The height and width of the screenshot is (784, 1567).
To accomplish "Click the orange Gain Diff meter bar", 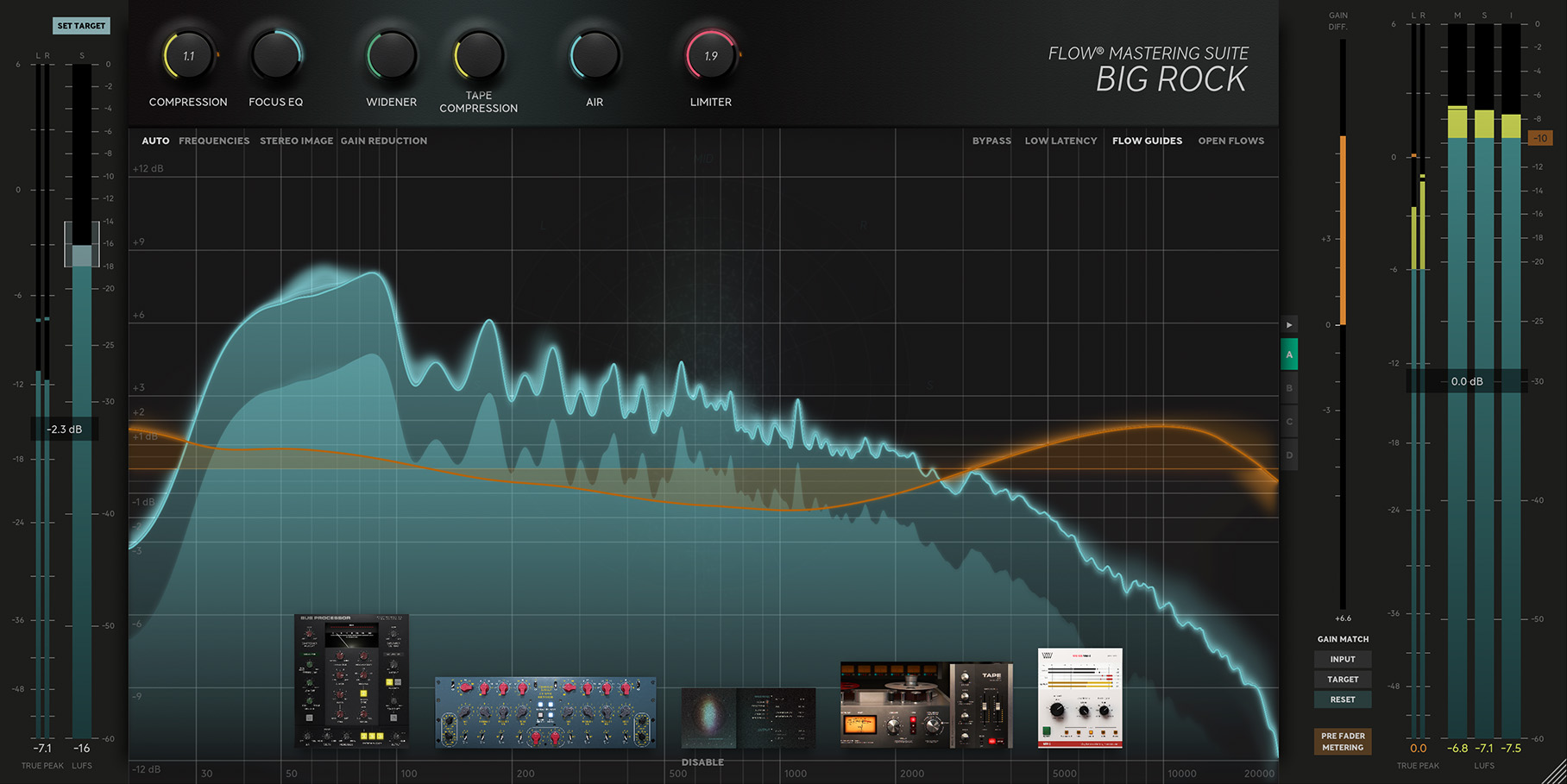I will (1343, 230).
